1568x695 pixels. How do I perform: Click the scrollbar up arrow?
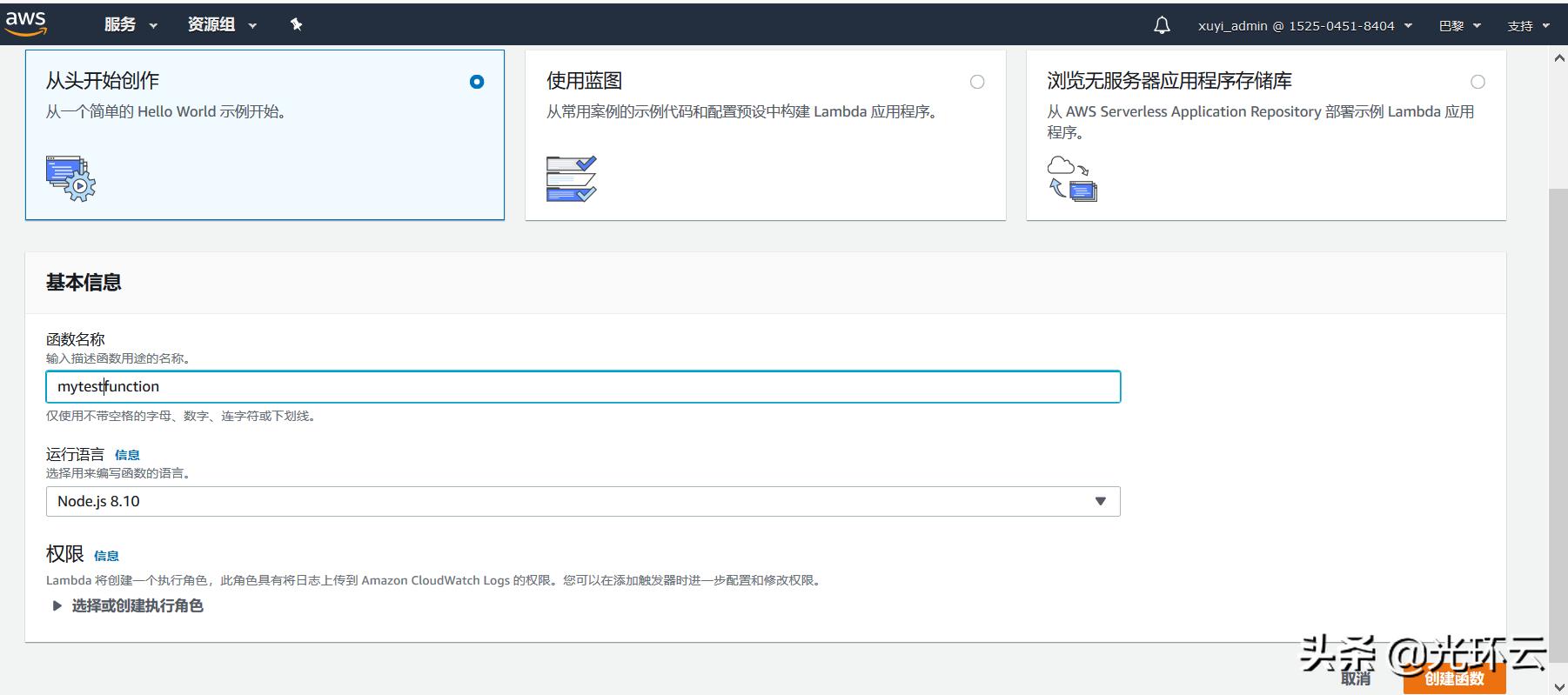(x=1558, y=58)
